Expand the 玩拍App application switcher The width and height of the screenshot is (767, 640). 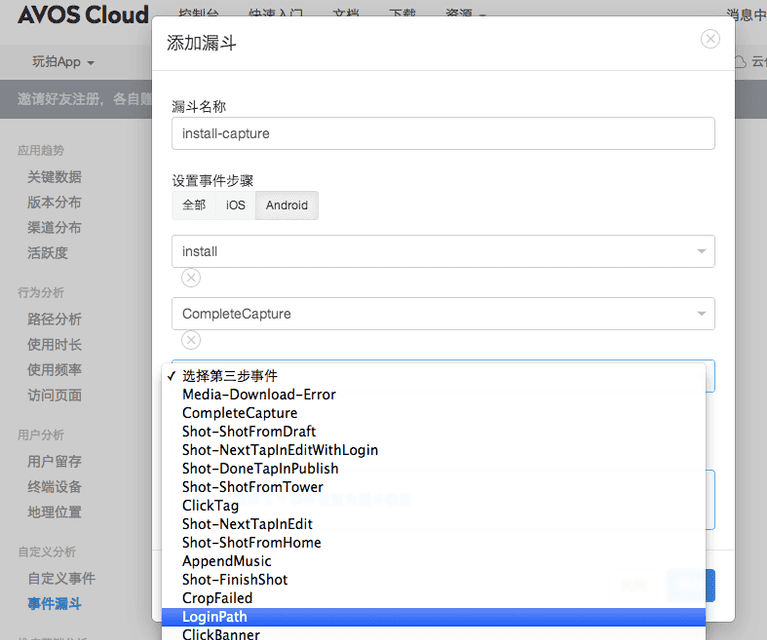[x=63, y=62]
